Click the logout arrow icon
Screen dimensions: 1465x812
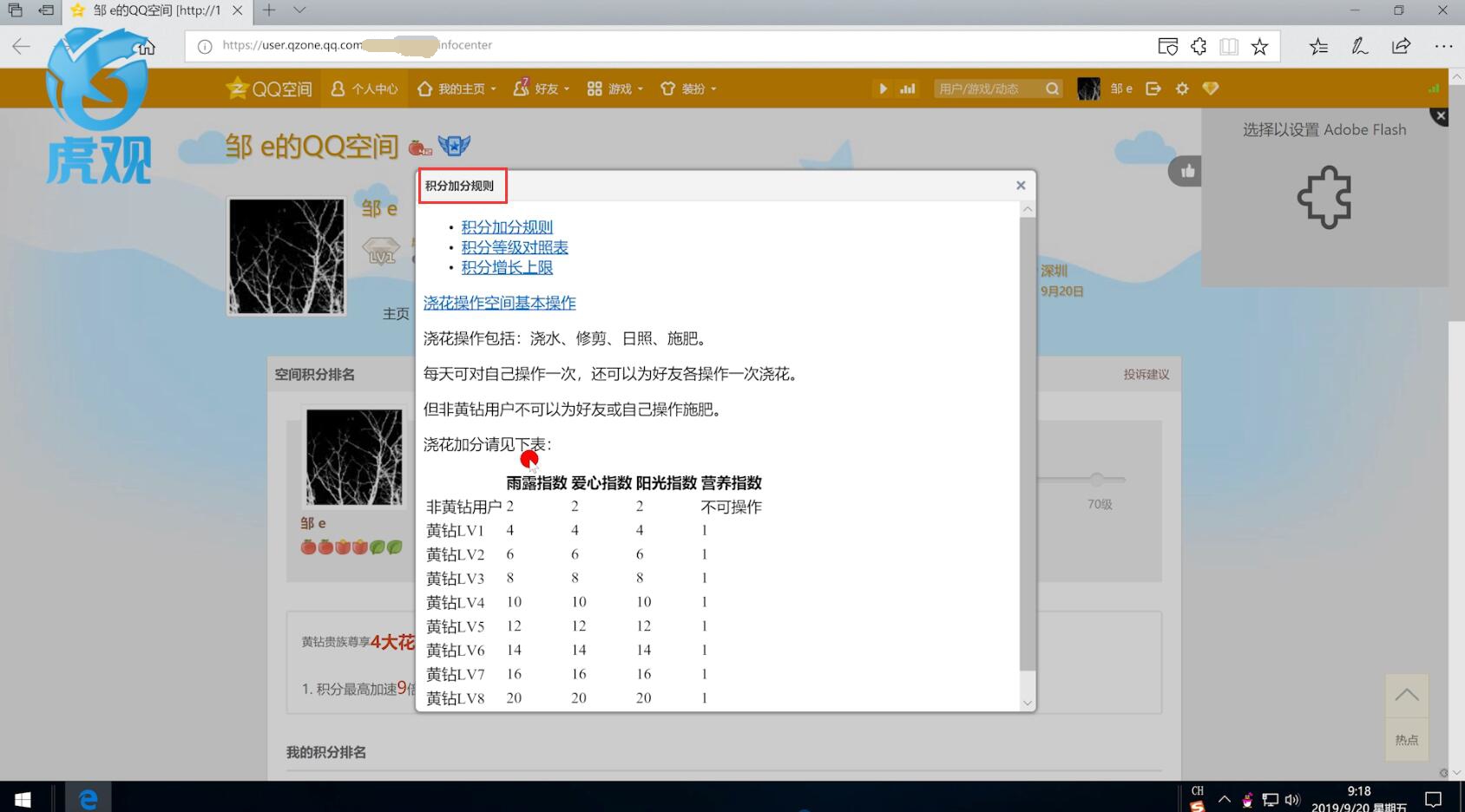[1153, 88]
